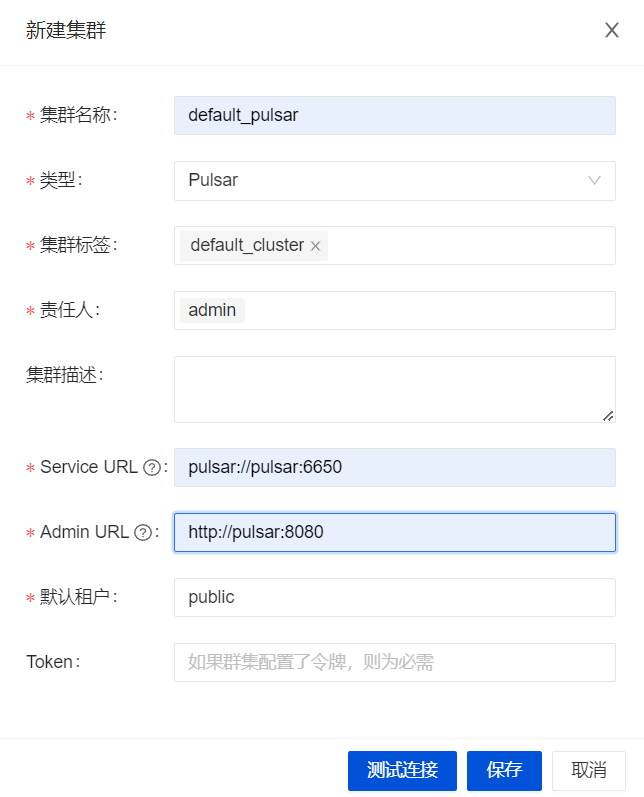Click the 测试连接 button
The height and width of the screenshot is (797, 644).
tap(402, 770)
